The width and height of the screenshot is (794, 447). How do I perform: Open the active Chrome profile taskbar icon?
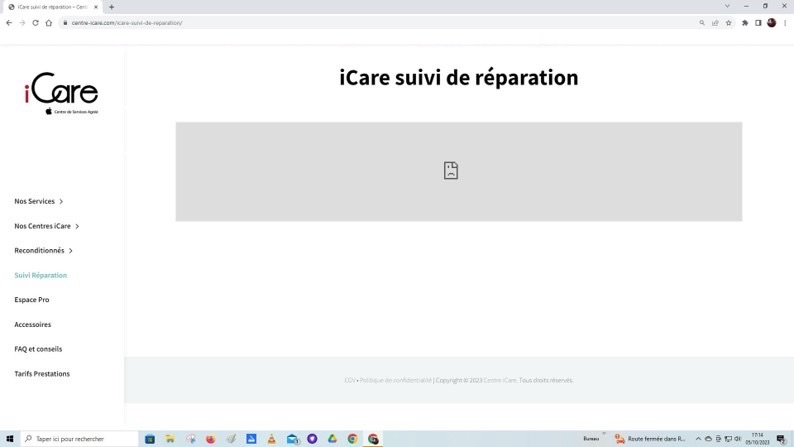pyautogui.click(x=373, y=439)
